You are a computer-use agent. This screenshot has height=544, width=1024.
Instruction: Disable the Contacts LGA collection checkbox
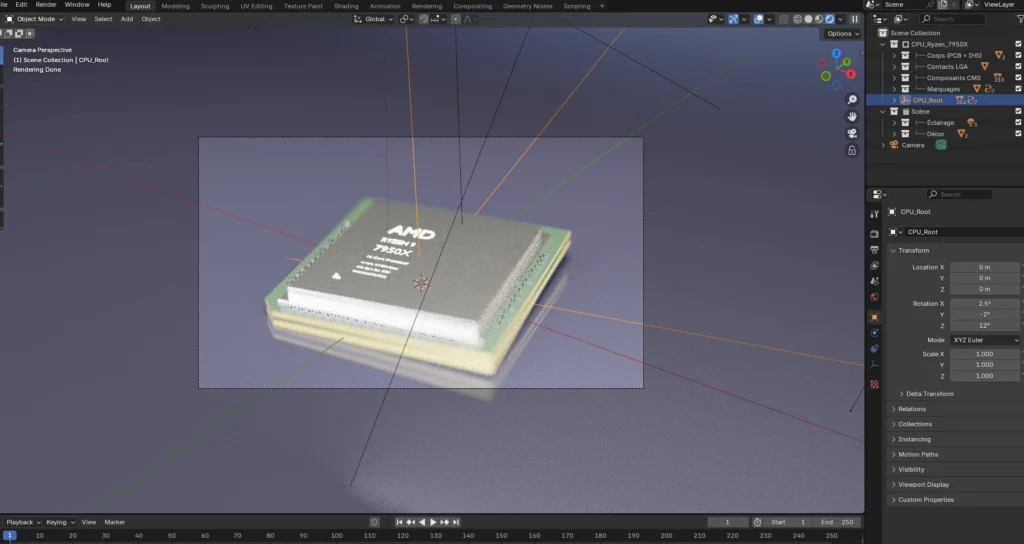[x=1018, y=67]
